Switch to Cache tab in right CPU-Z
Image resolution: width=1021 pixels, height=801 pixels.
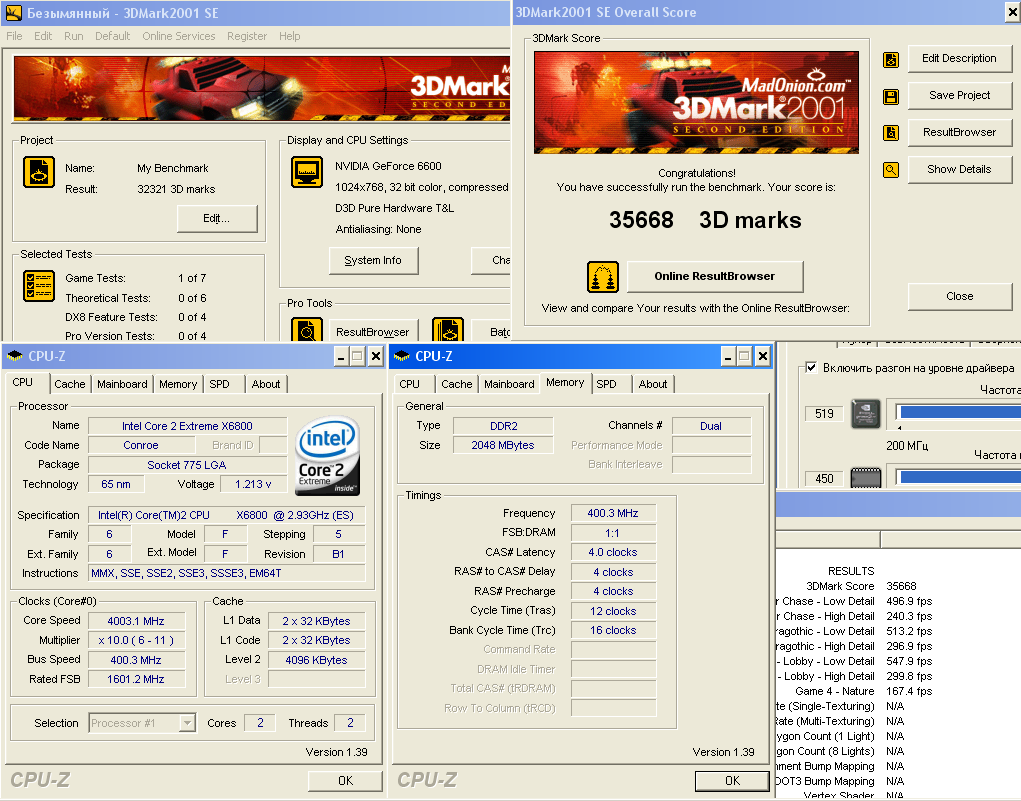coord(456,384)
